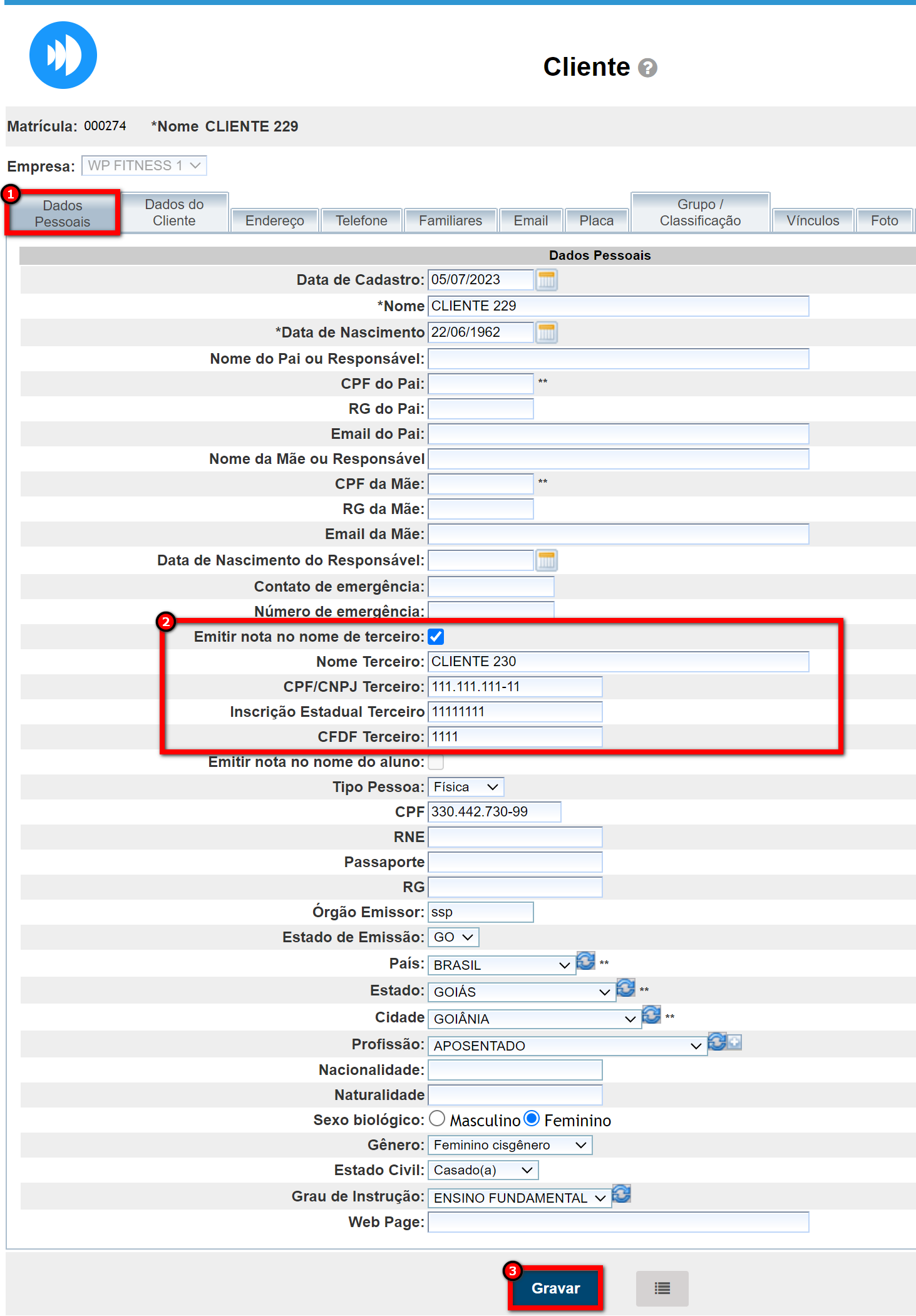
Task: Click the Gravar button
Action: (555, 1288)
